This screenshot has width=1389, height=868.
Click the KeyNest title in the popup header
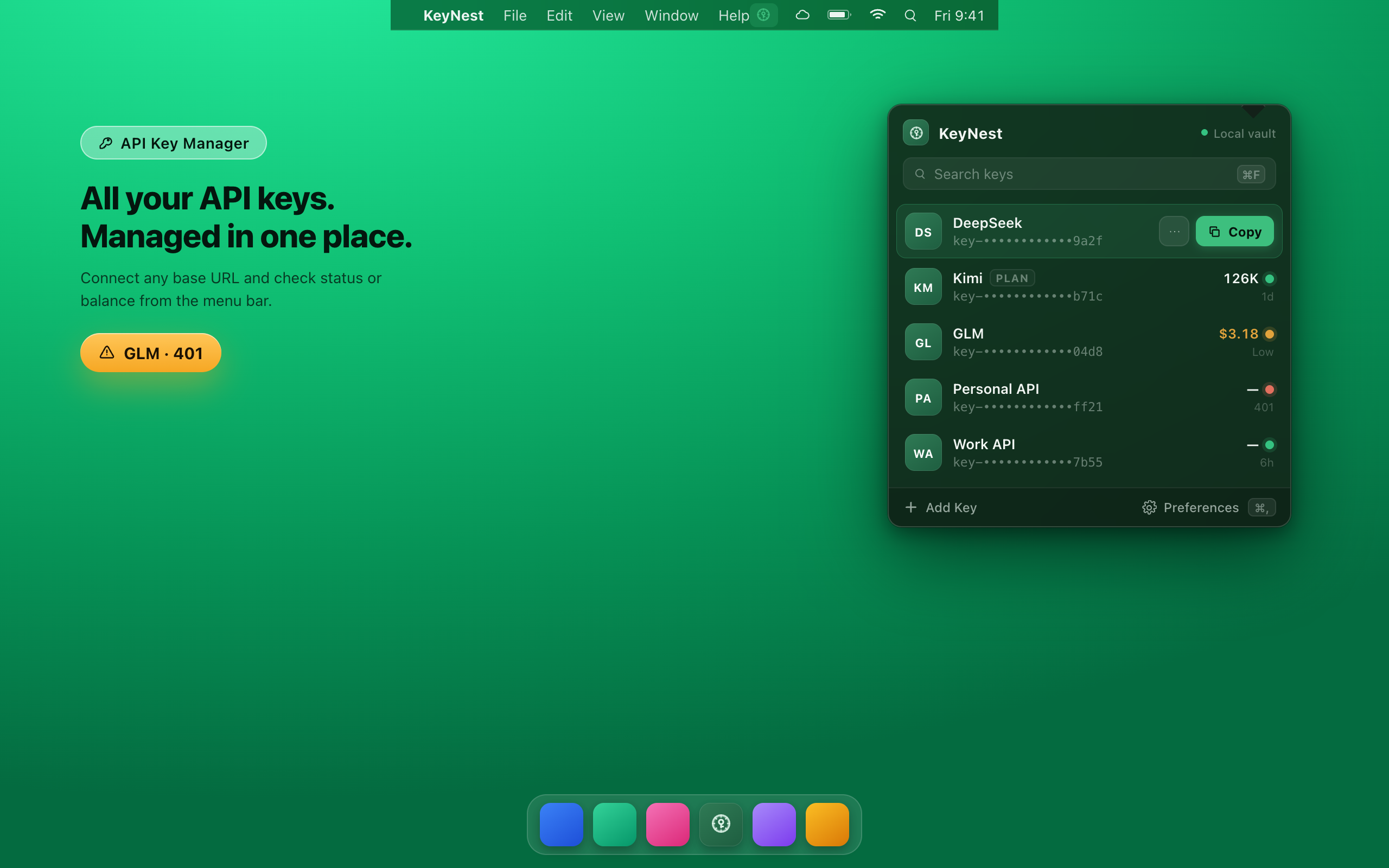pyautogui.click(x=970, y=134)
